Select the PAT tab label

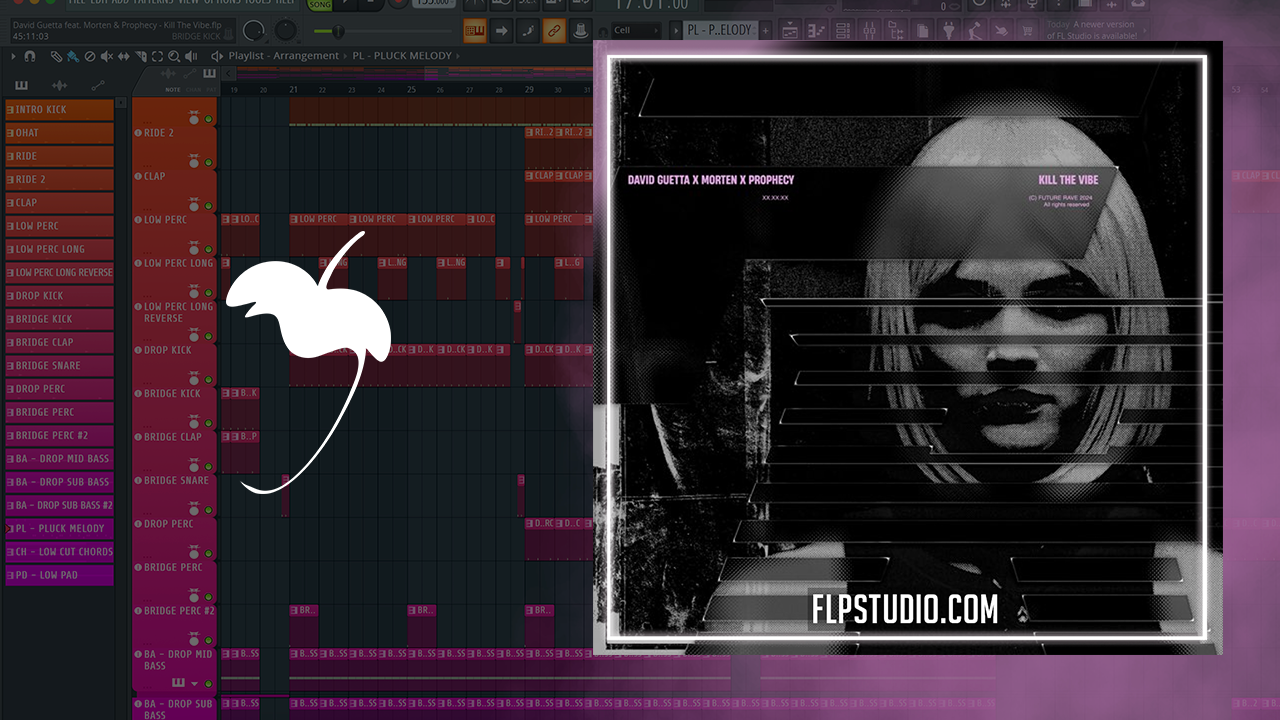click(212, 90)
